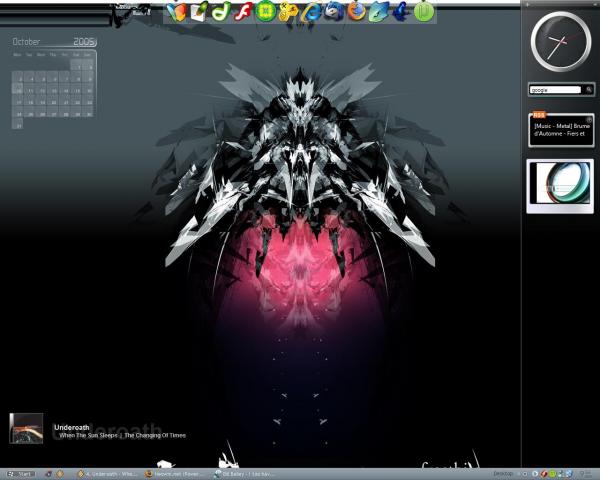
Task: Click the slideshow picture thumbnail in sidebar
Action: (x=560, y=186)
